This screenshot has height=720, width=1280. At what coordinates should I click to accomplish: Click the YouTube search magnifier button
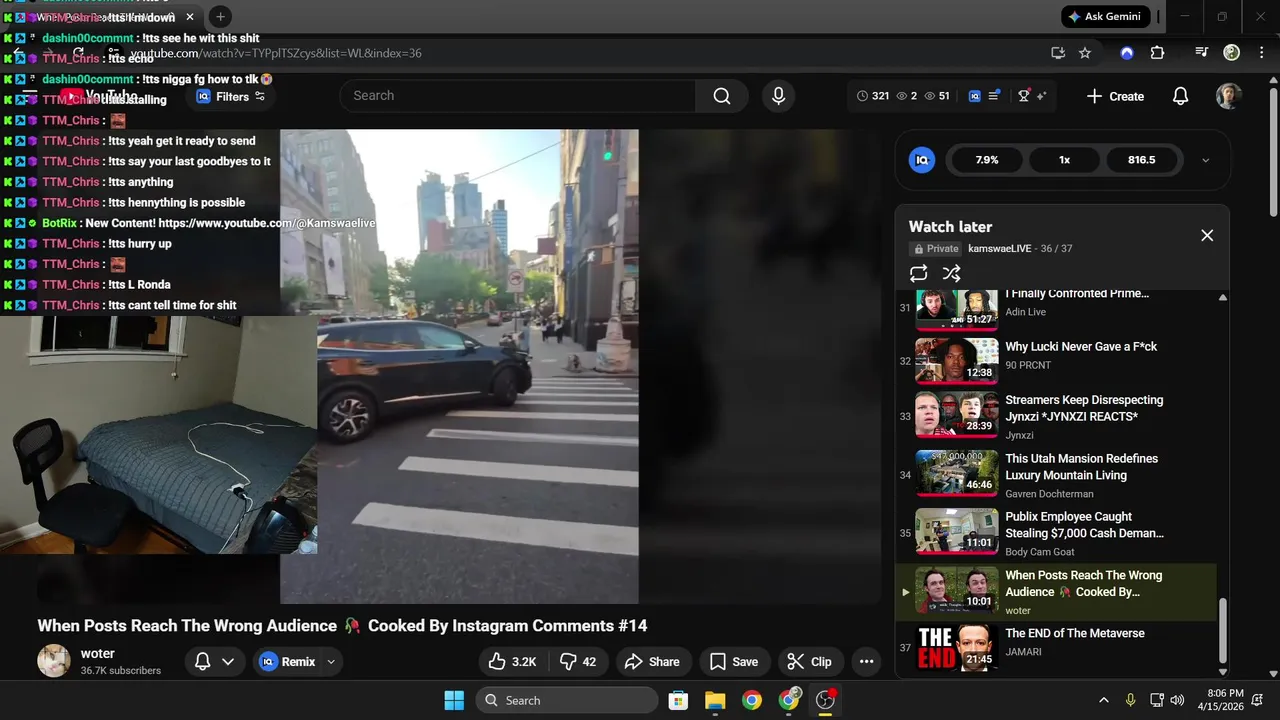pos(722,96)
